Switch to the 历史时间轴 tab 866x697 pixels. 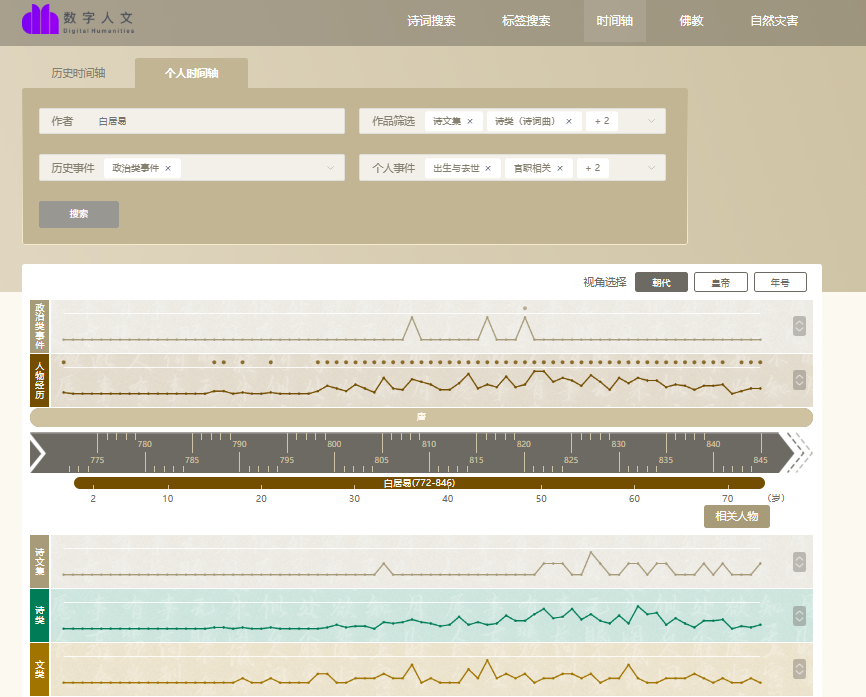[x=78, y=73]
